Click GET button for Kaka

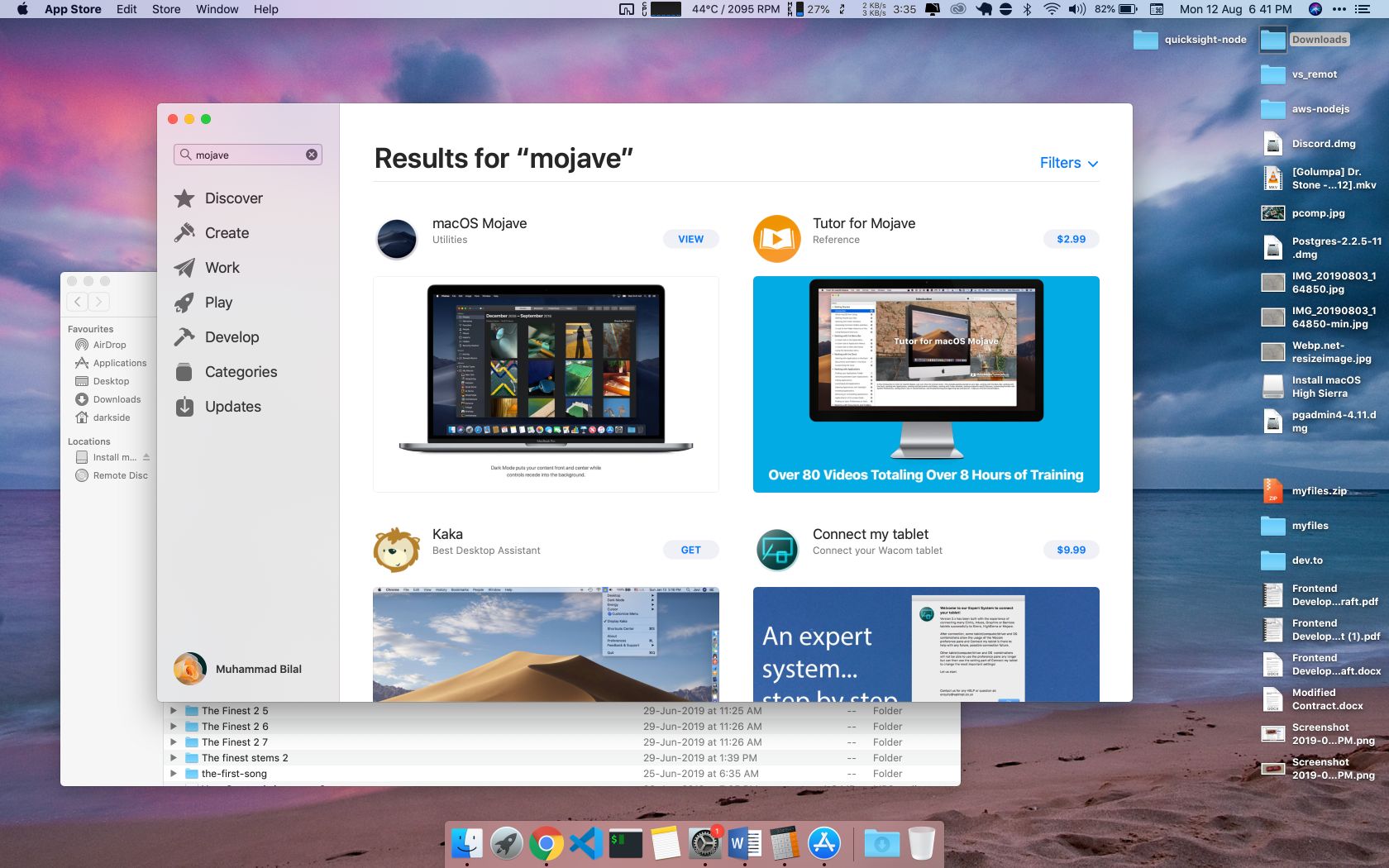pyautogui.click(x=690, y=550)
